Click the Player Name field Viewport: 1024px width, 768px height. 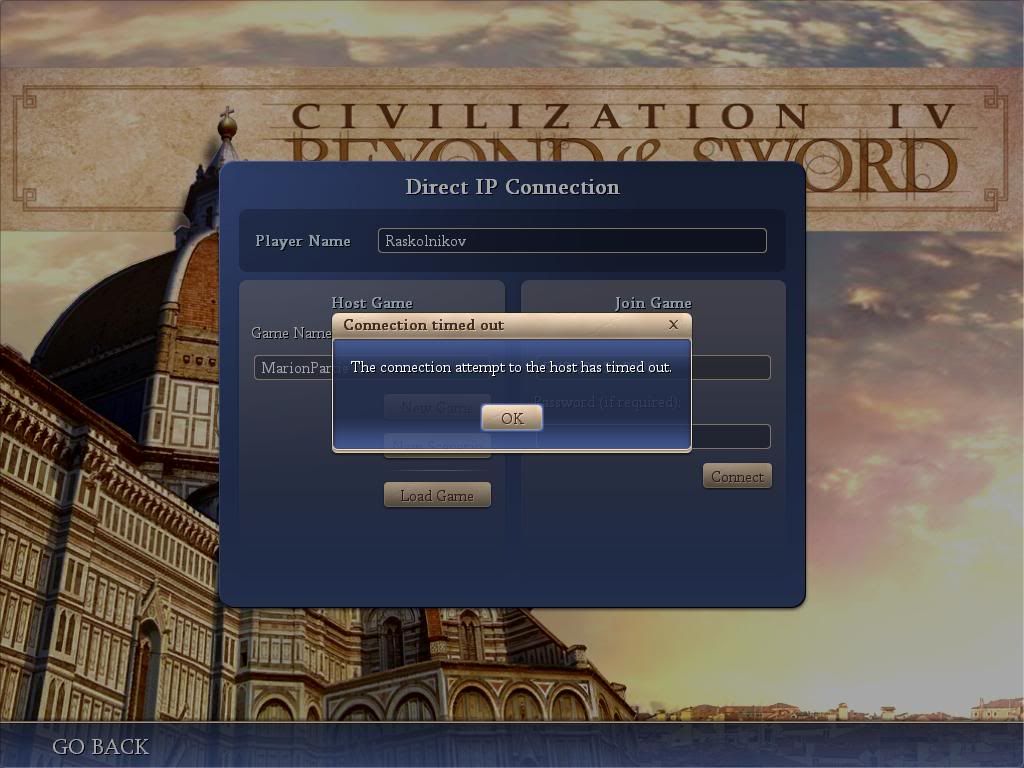click(x=572, y=240)
